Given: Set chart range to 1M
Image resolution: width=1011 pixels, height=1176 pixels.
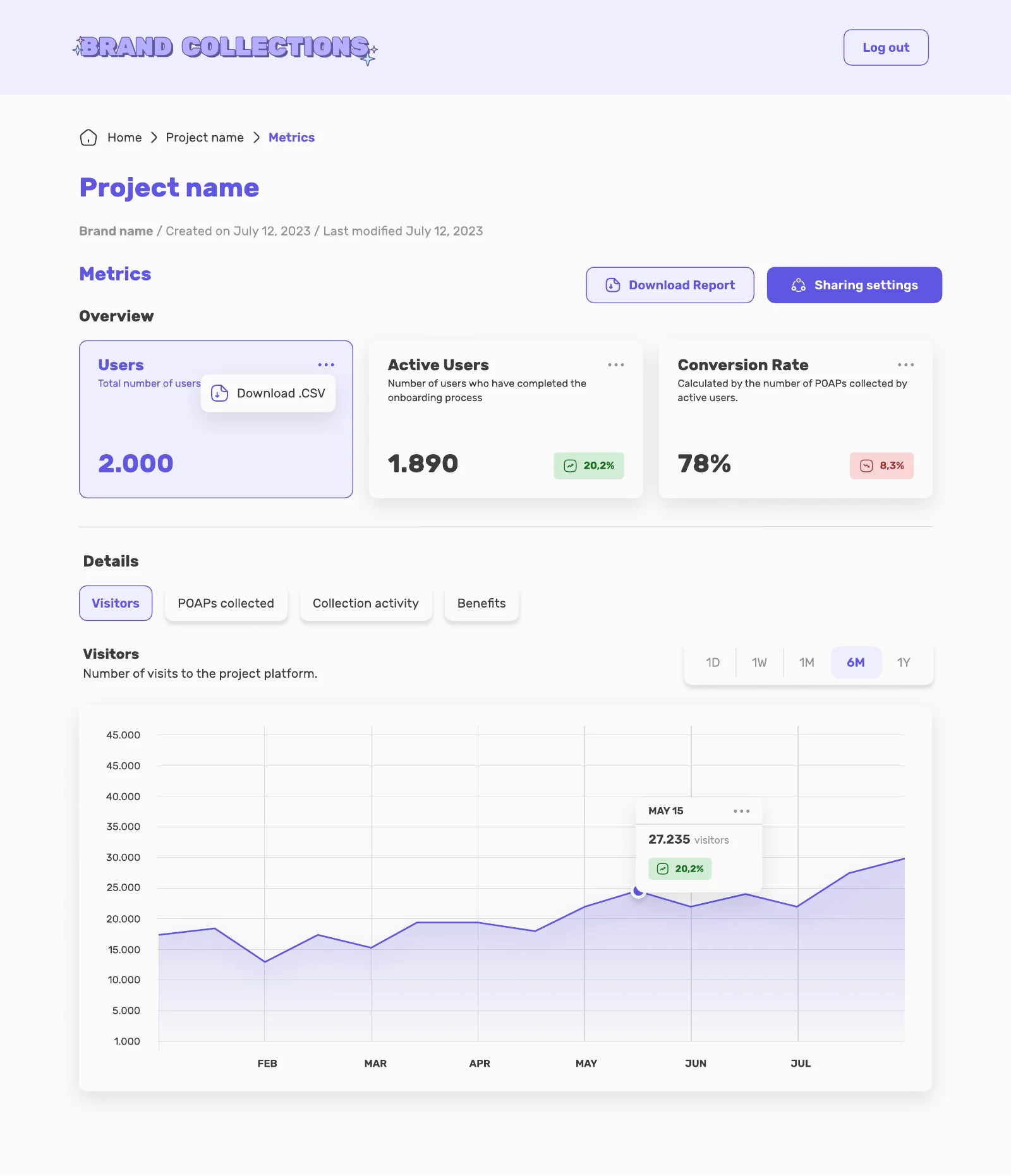Looking at the screenshot, I should (x=807, y=663).
